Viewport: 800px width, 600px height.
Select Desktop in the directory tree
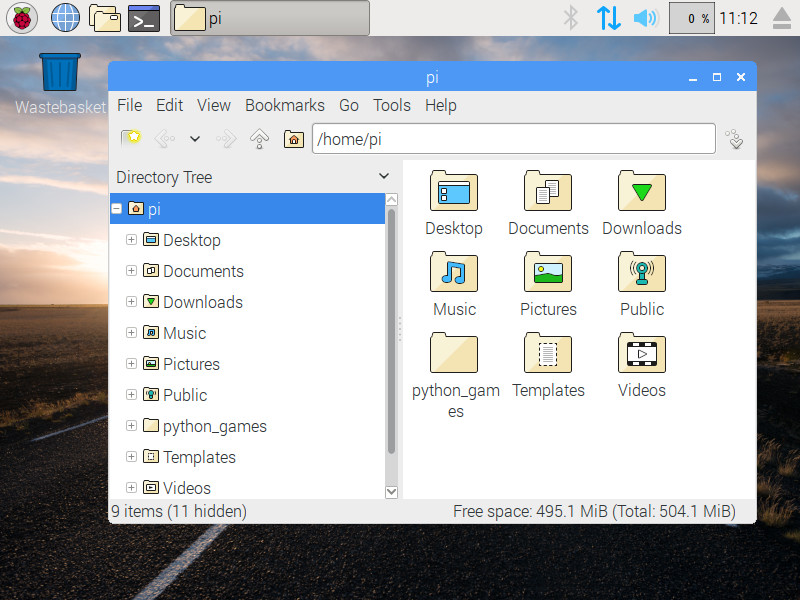(x=191, y=240)
